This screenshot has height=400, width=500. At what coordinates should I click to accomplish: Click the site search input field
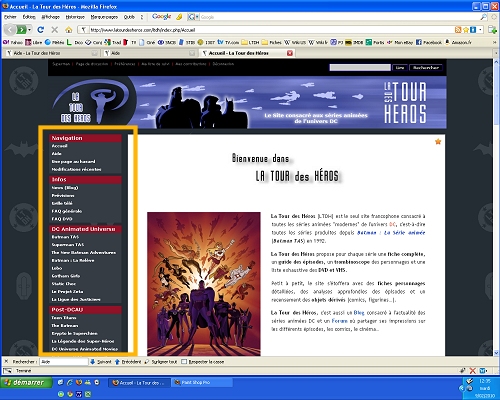point(360,68)
